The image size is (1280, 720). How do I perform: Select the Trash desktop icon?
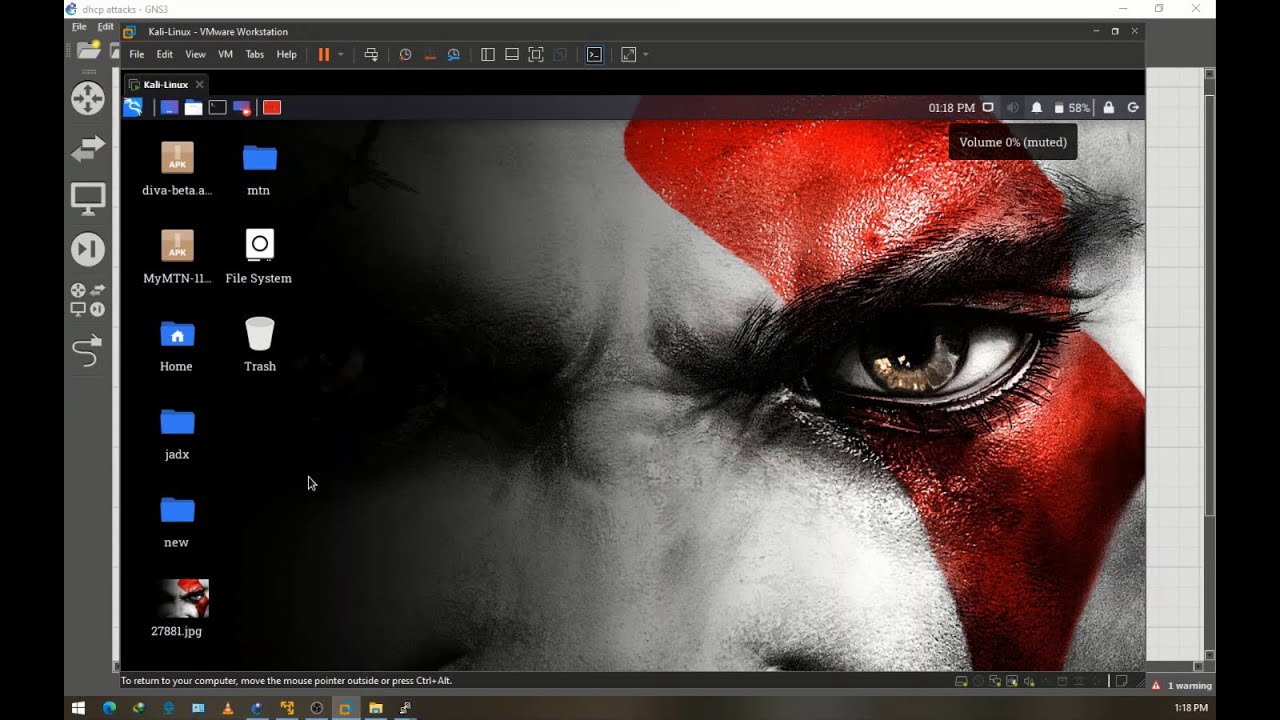[x=259, y=344]
